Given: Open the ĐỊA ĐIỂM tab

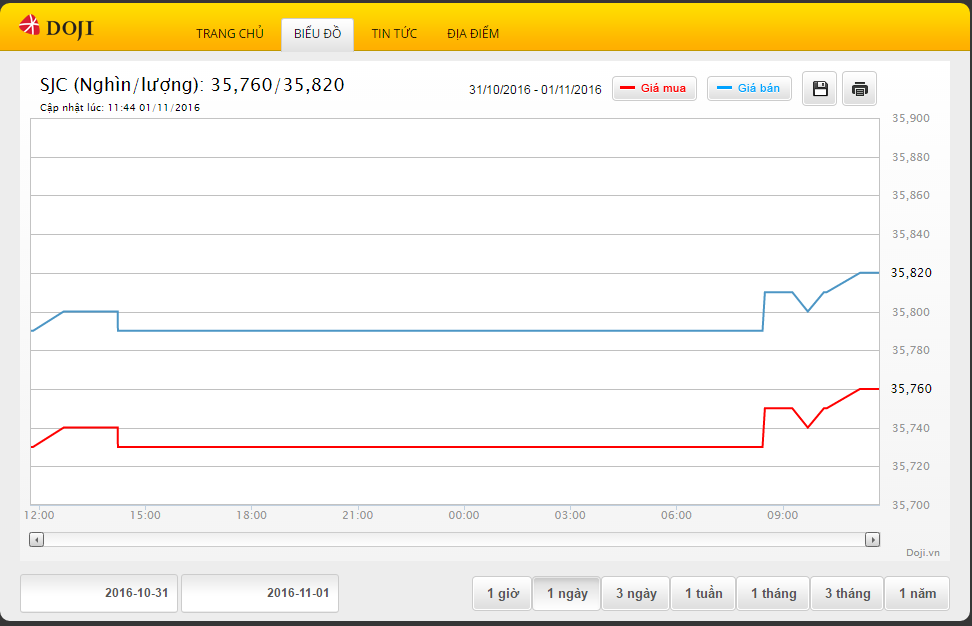Looking at the screenshot, I should pyautogui.click(x=473, y=33).
